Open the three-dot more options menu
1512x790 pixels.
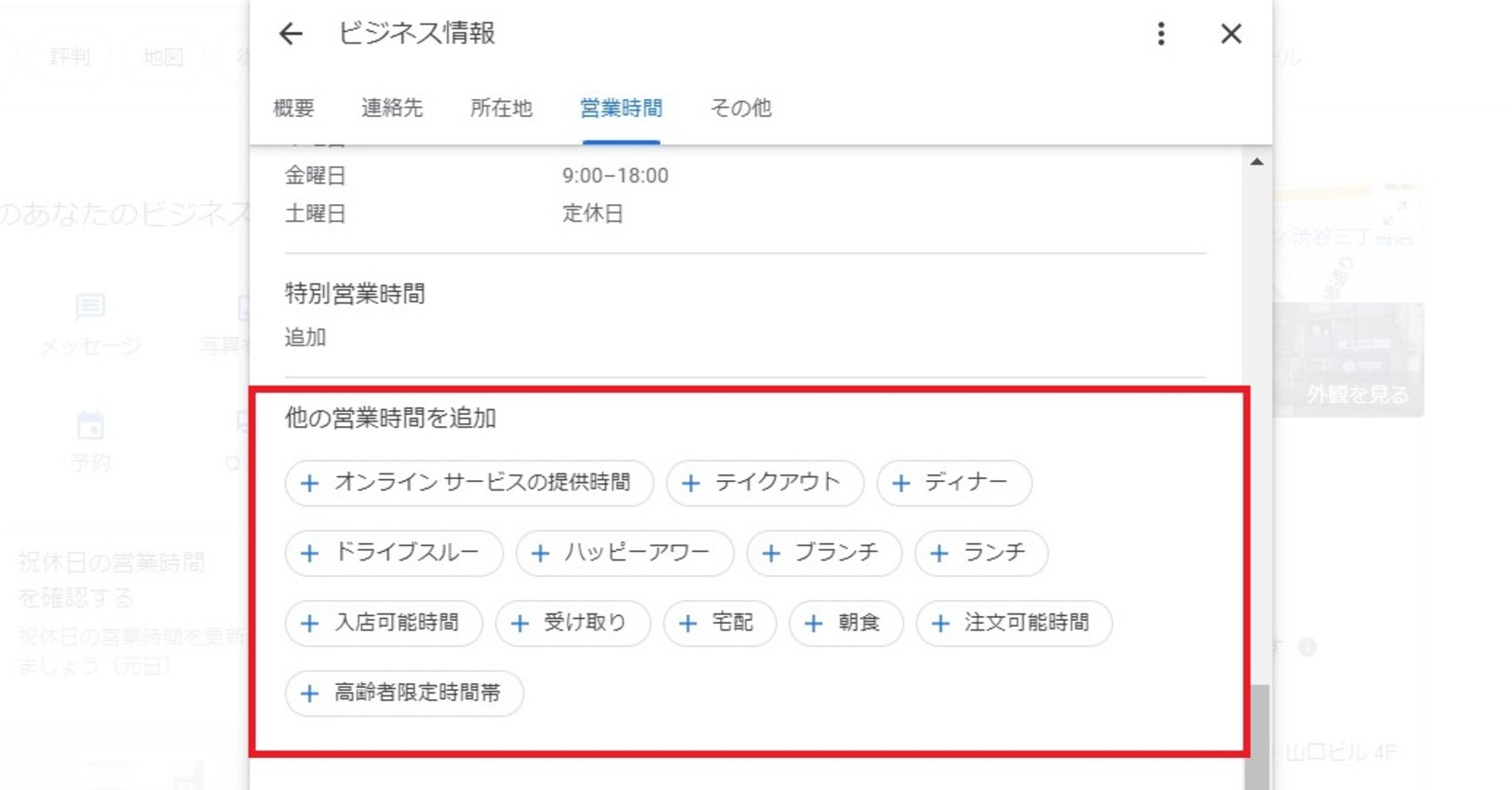tap(1160, 34)
